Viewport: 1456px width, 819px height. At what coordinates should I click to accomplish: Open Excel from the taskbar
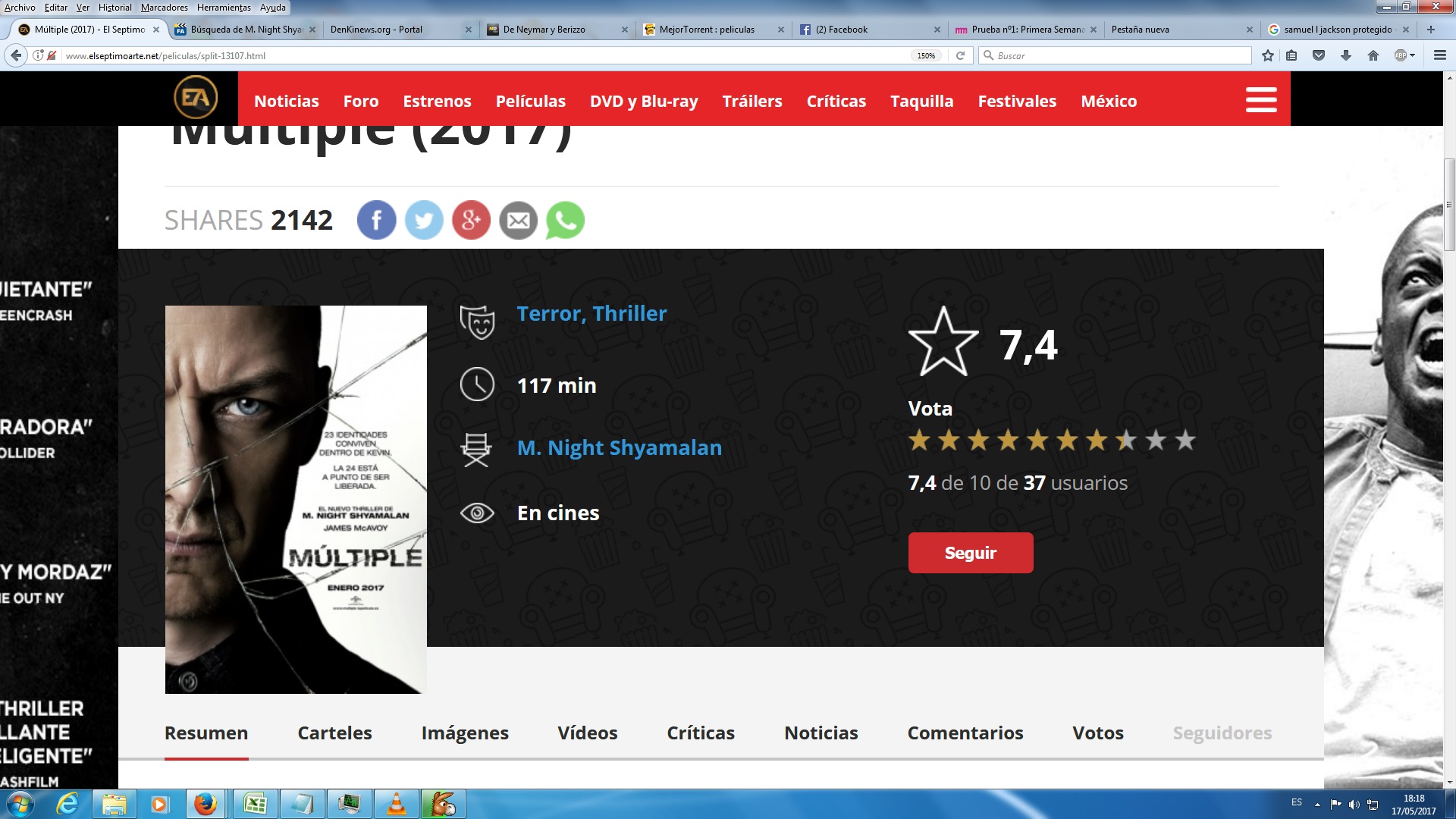[255, 804]
